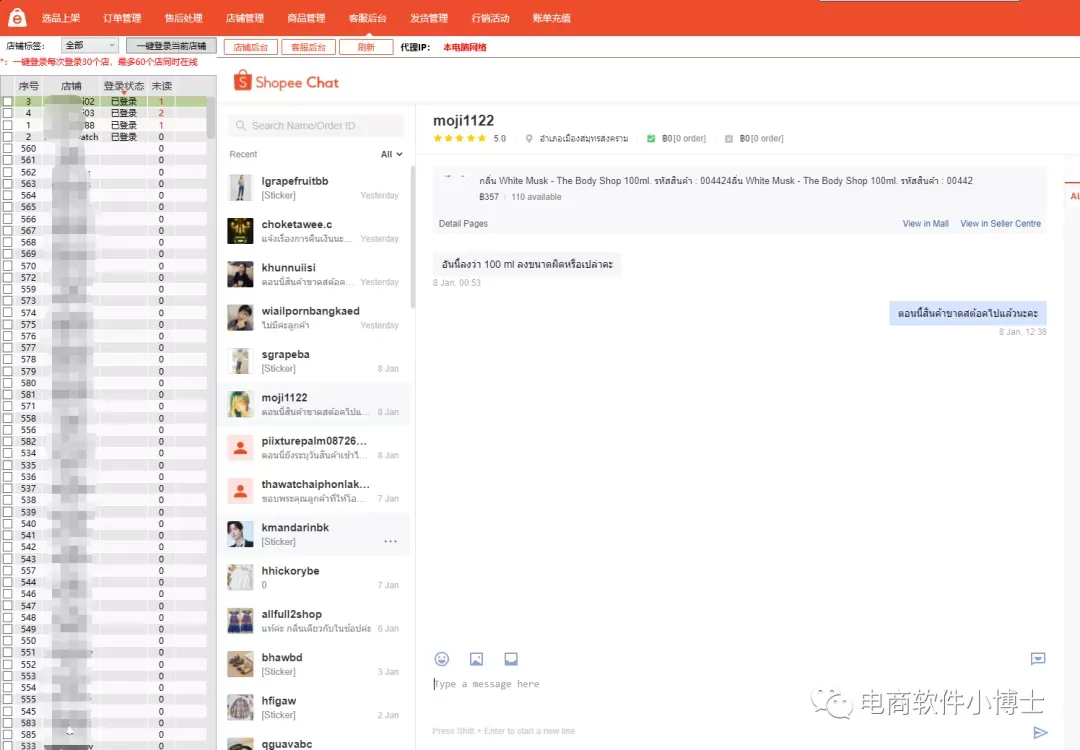Viewport: 1080px width, 750px height.
Task: Open View in Seller Centre link
Action: [1000, 224]
